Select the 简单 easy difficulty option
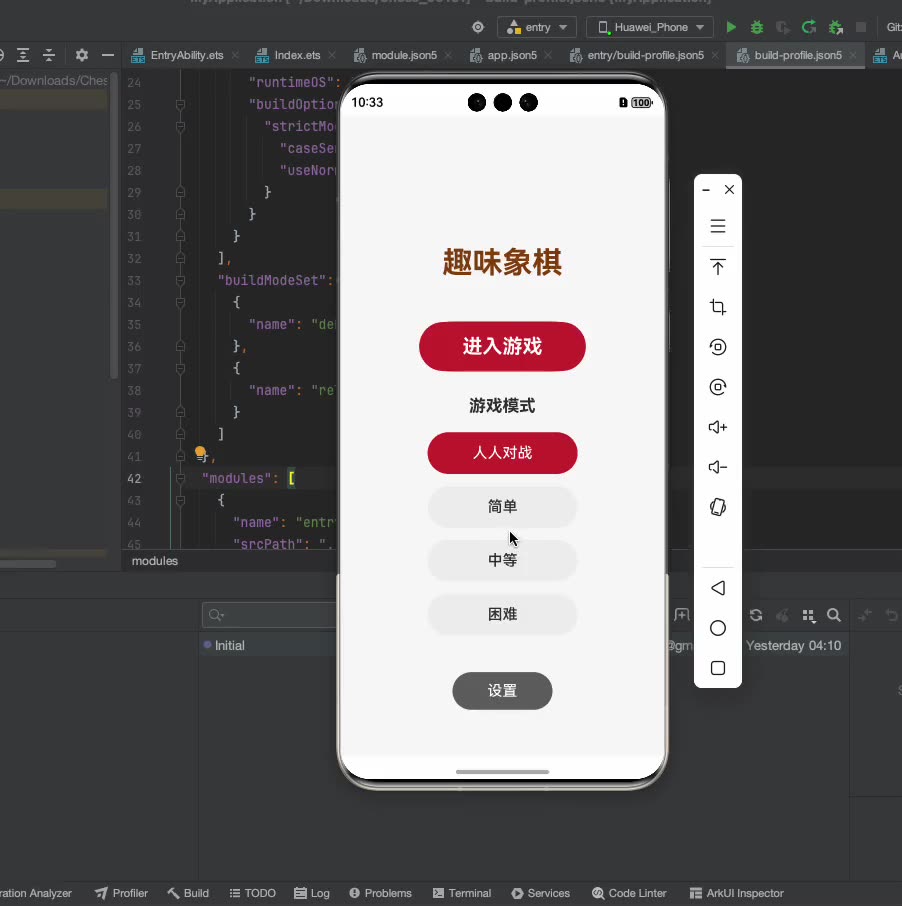 (x=502, y=507)
